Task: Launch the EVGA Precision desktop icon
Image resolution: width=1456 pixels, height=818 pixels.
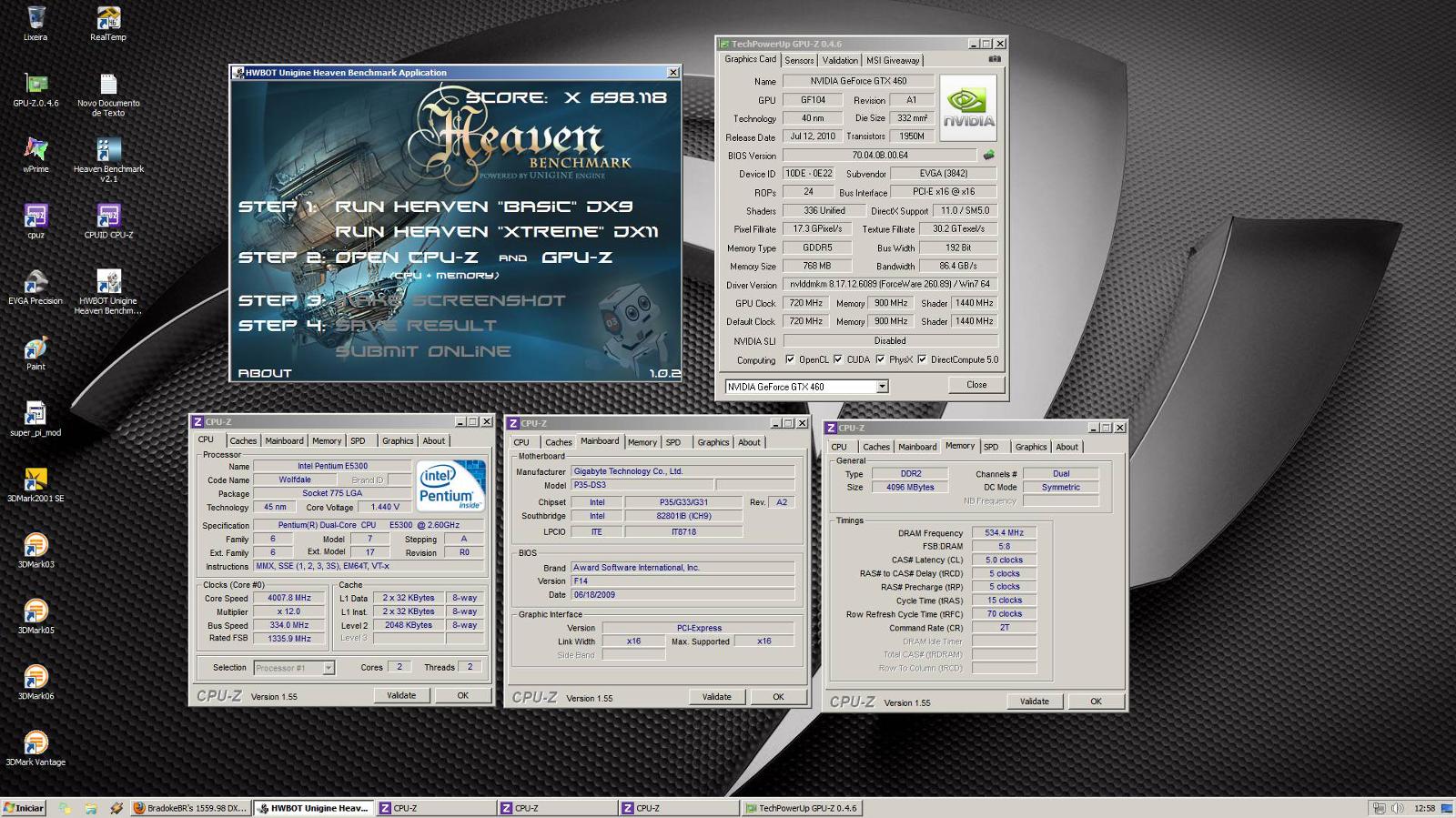Action: [35, 287]
